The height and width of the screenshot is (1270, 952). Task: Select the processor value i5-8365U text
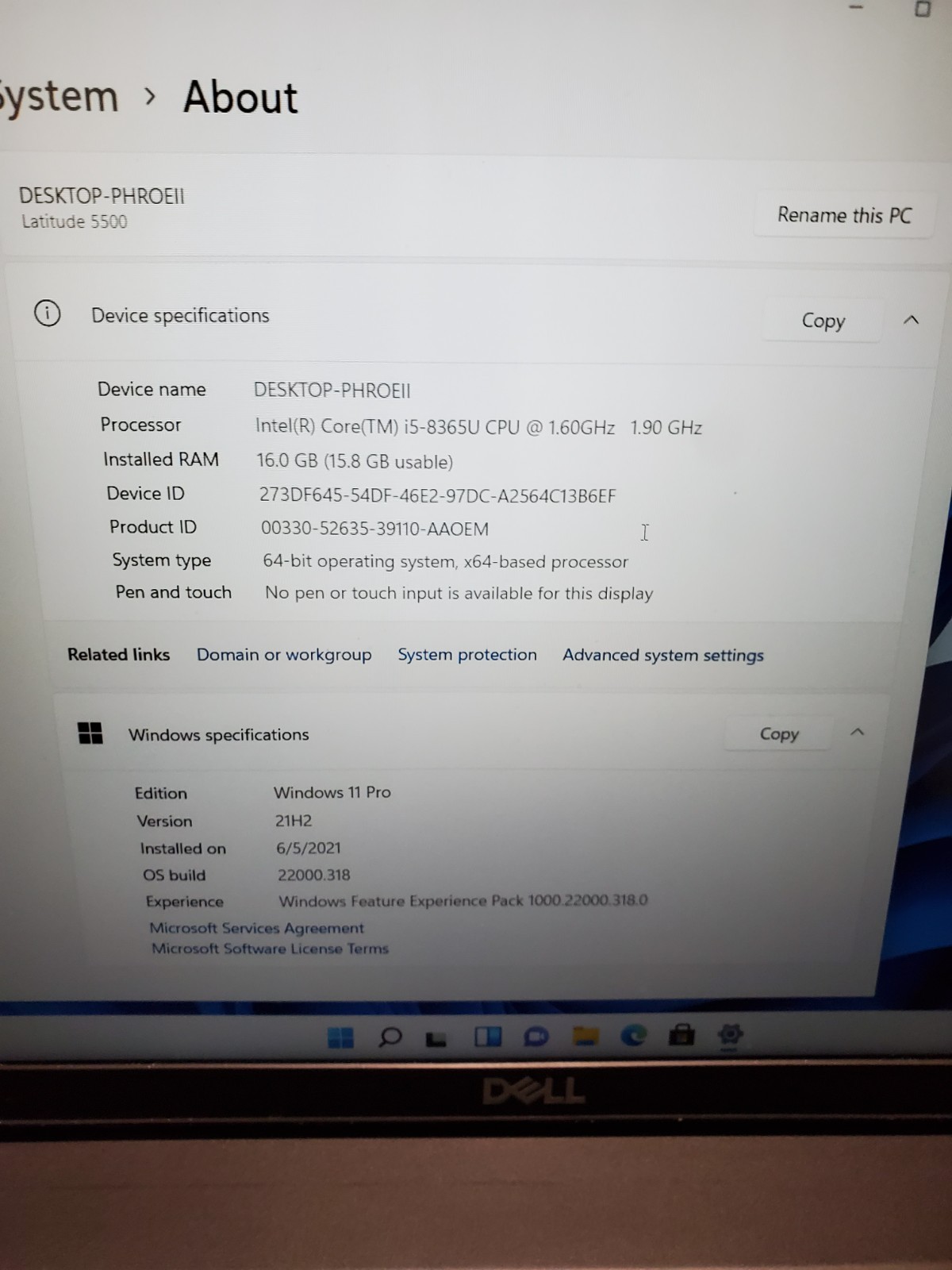pyautogui.click(x=478, y=427)
